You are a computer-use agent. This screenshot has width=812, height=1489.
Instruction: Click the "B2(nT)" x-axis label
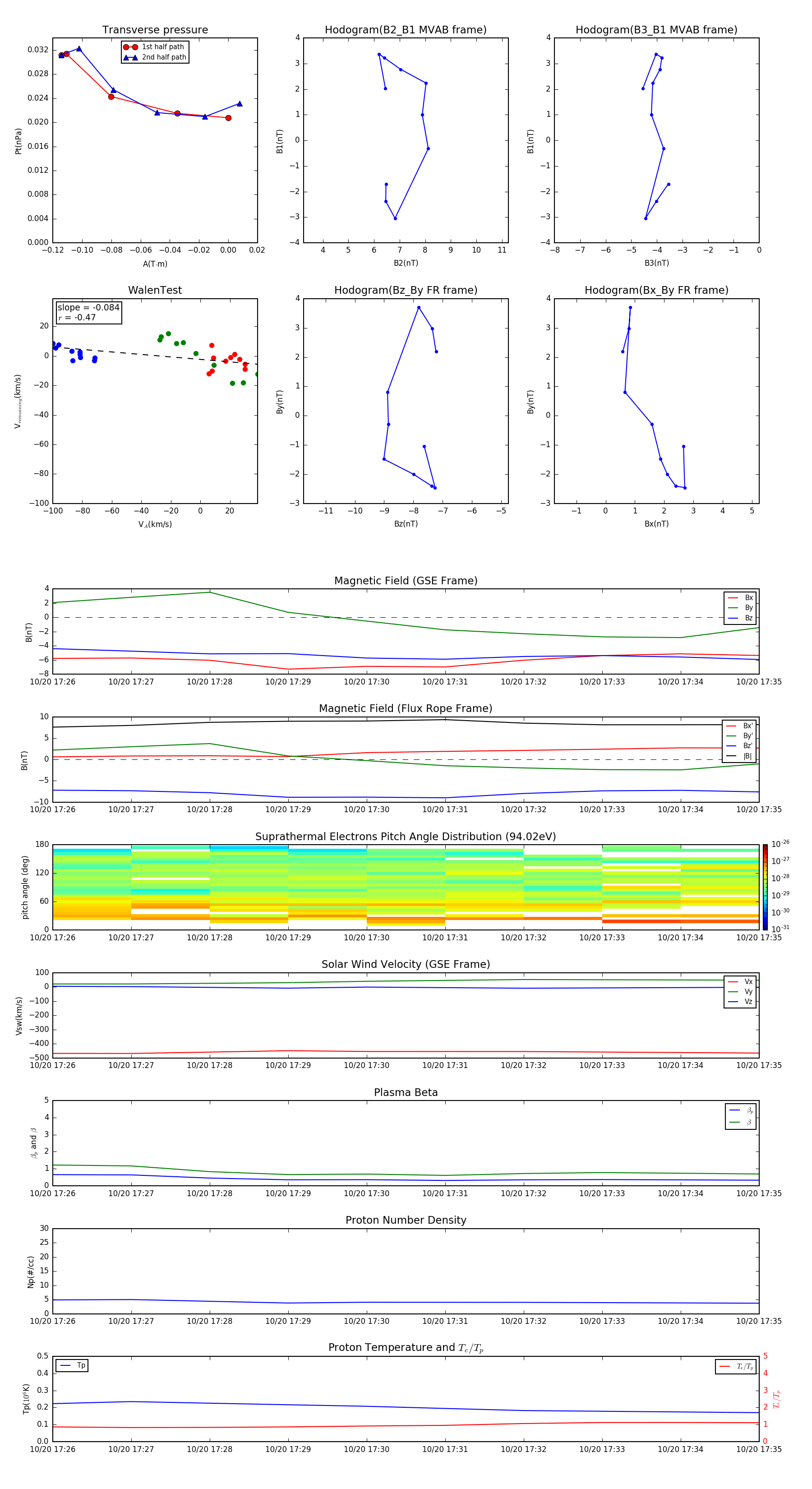[x=406, y=263]
